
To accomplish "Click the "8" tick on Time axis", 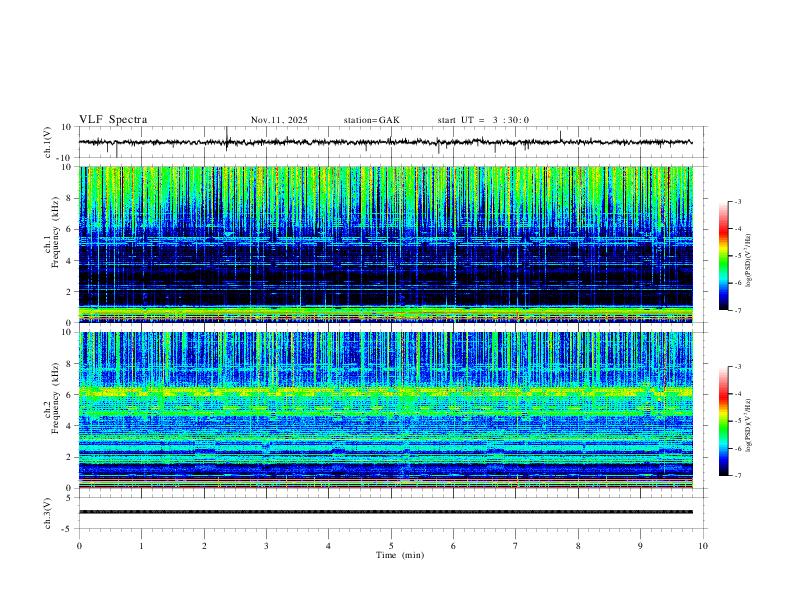I will tap(578, 546).
